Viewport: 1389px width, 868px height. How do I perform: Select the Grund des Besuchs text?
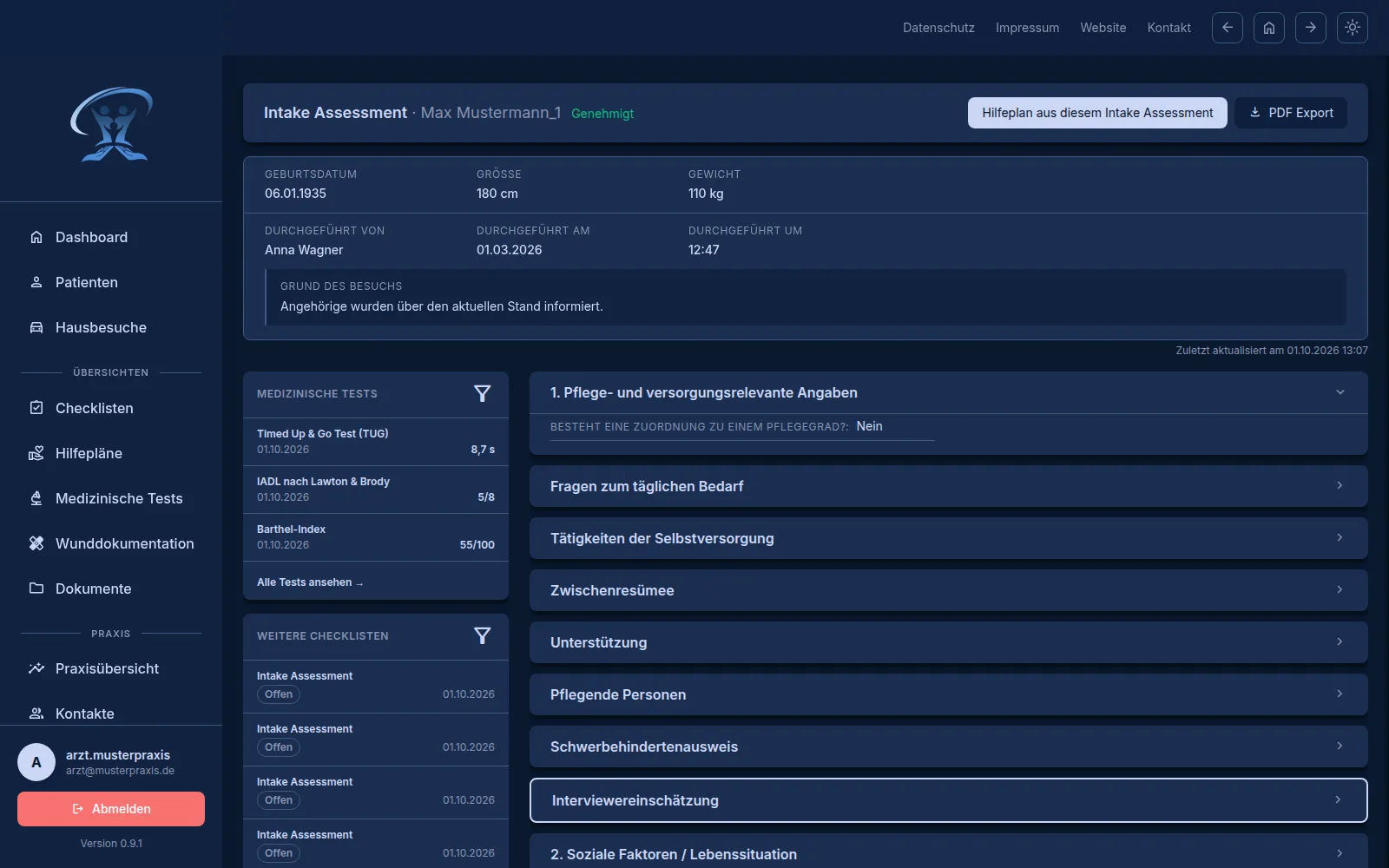[x=441, y=306]
